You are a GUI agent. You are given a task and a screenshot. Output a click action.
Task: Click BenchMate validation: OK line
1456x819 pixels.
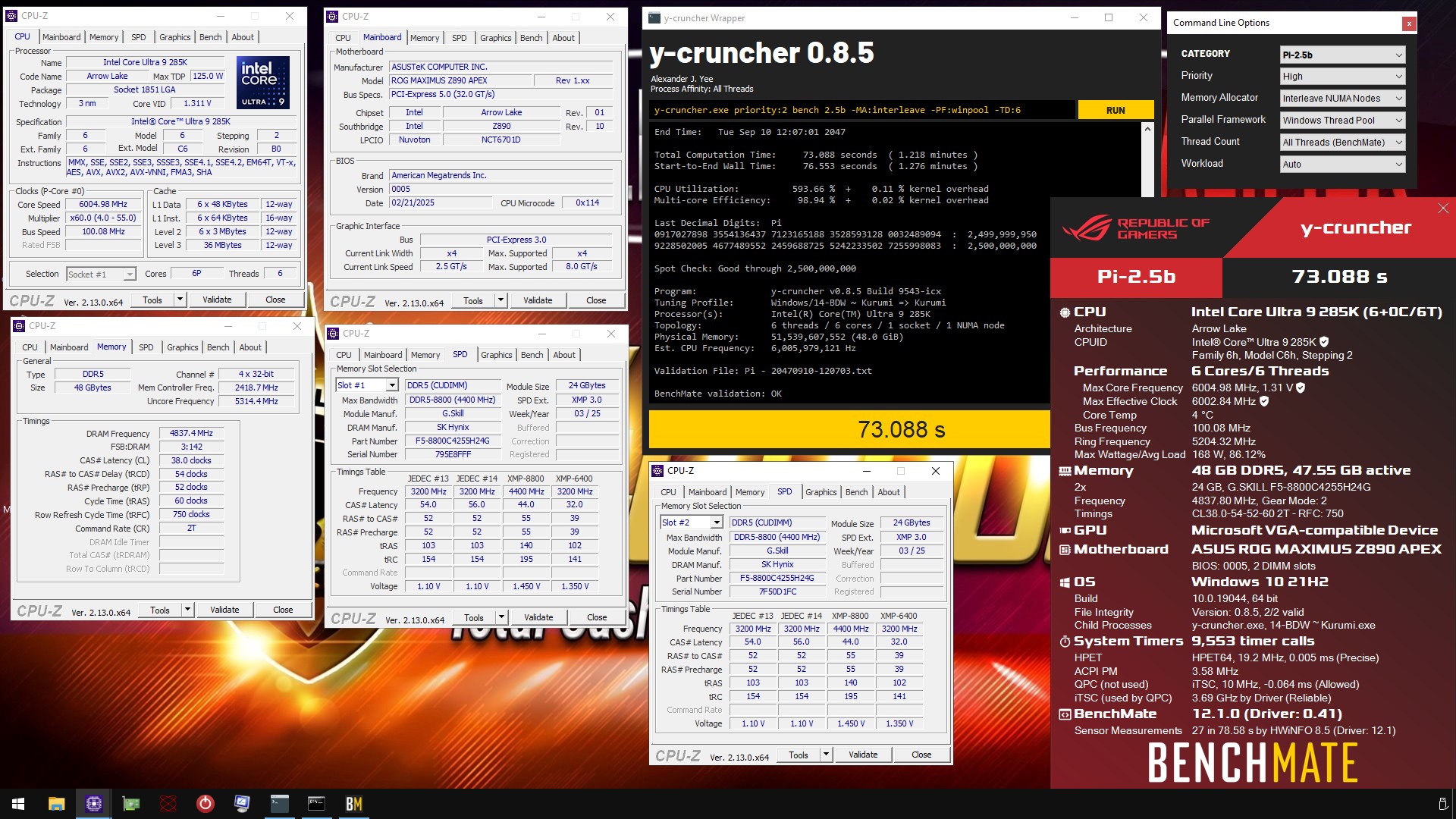[x=718, y=394]
